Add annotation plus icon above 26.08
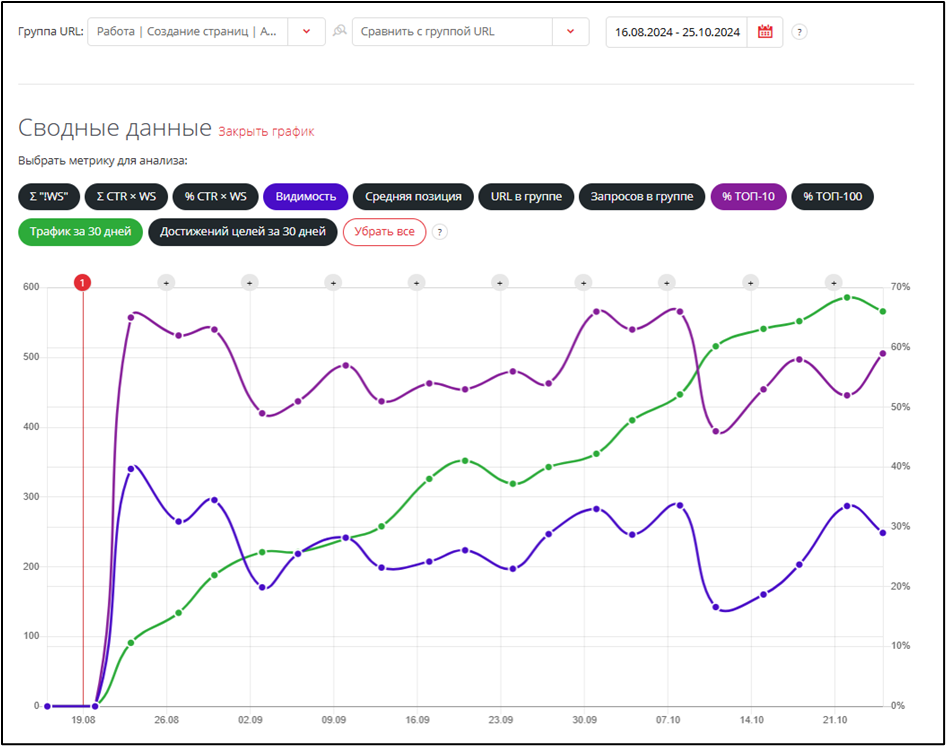 click(166, 283)
